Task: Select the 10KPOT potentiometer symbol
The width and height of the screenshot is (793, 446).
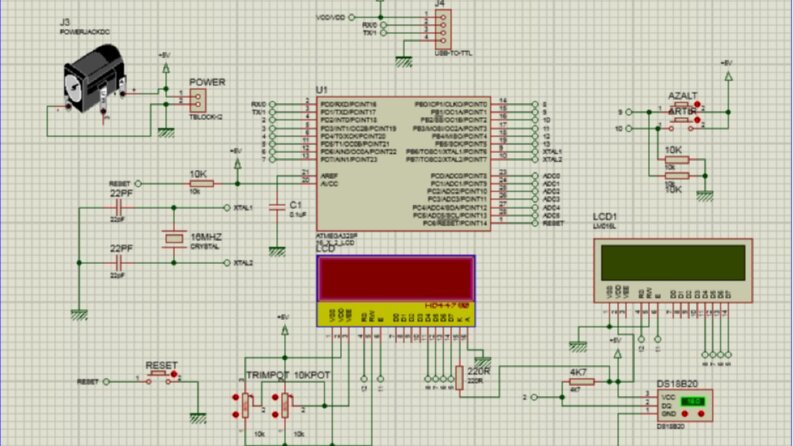Action: 285,405
